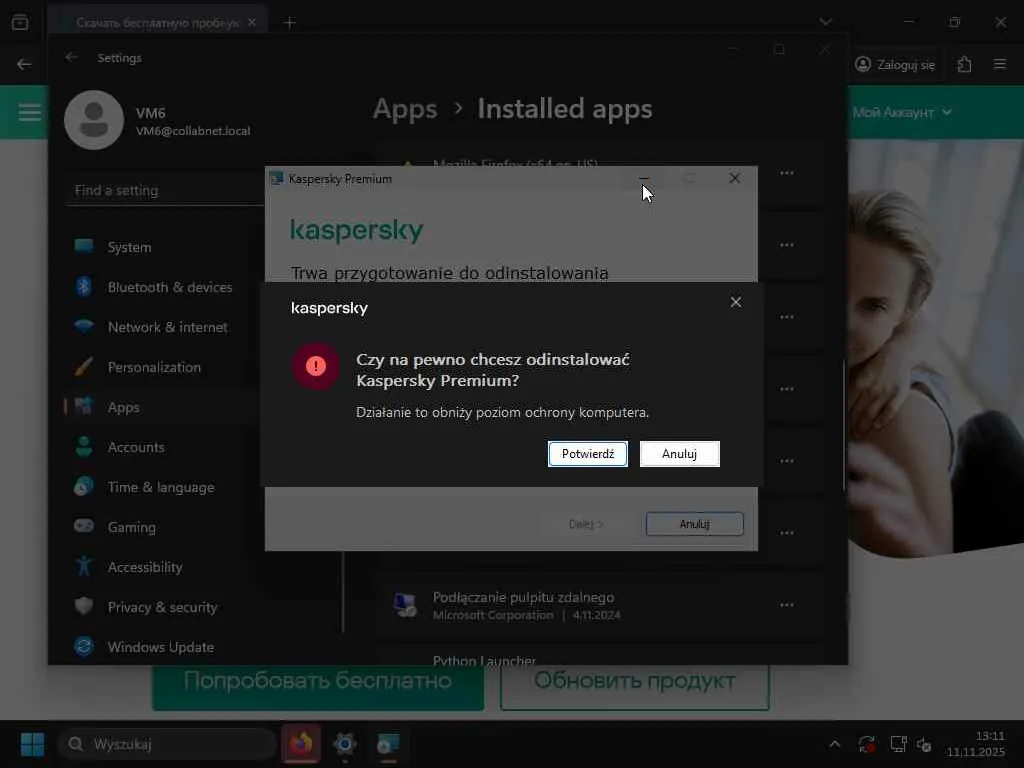Click the Time & language clock icon
Viewport: 1024px width, 768px height.
84,487
